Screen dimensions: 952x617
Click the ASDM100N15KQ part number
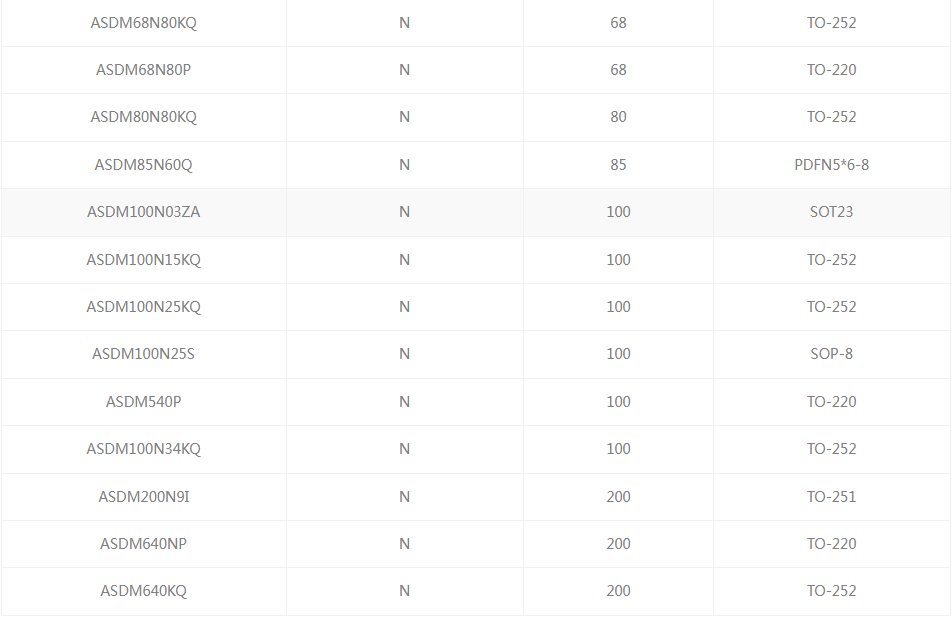[143, 260]
